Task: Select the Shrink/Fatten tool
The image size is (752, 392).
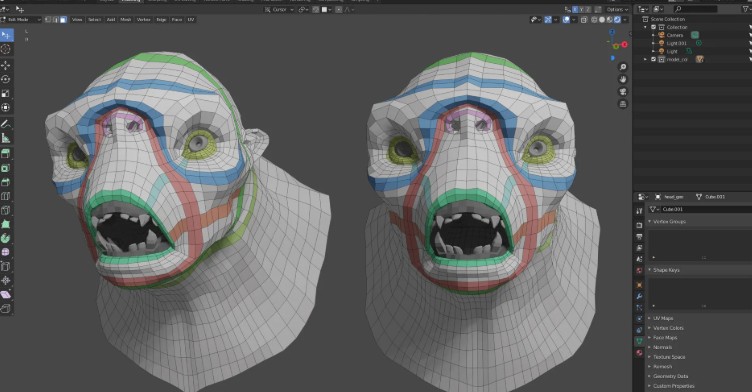Action: coord(6,281)
